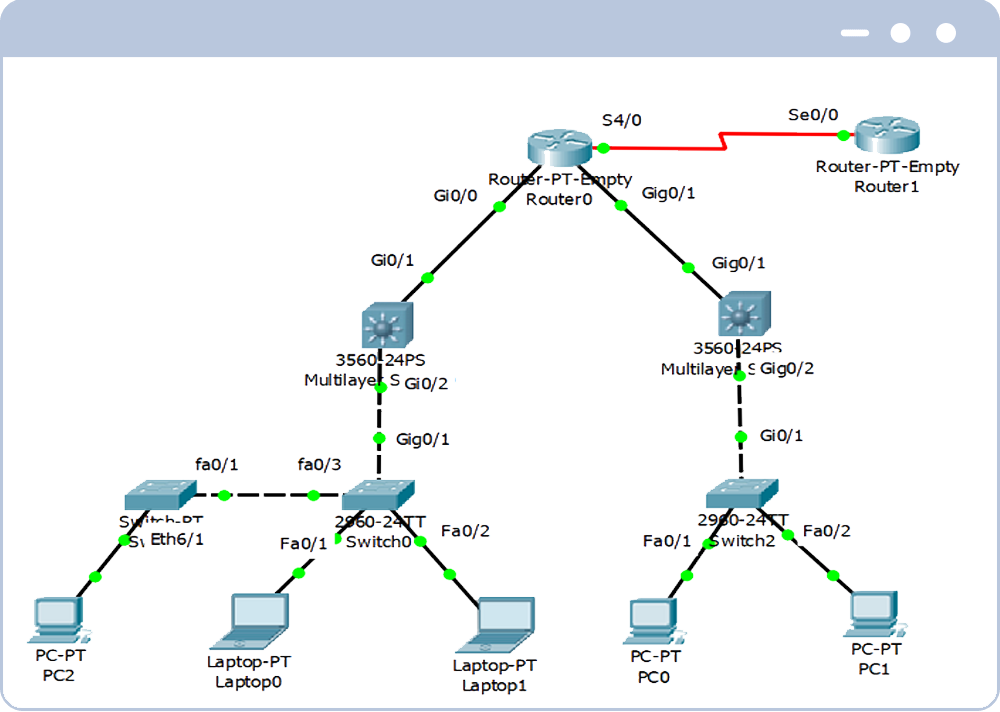Screen dimensions: 1000x712
Task: Click the Gi0/0 port label on Router0
Action: point(454,197)
